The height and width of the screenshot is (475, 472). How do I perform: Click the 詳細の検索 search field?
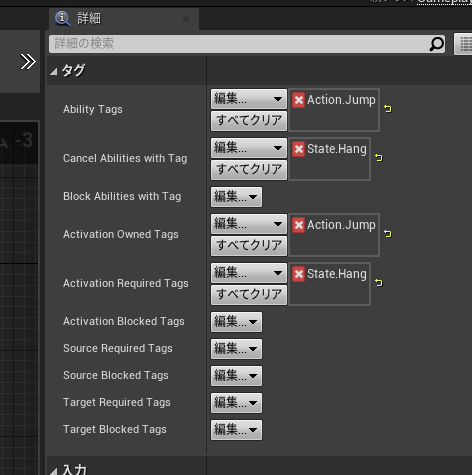pyautogui.click(x=240, y=44)
